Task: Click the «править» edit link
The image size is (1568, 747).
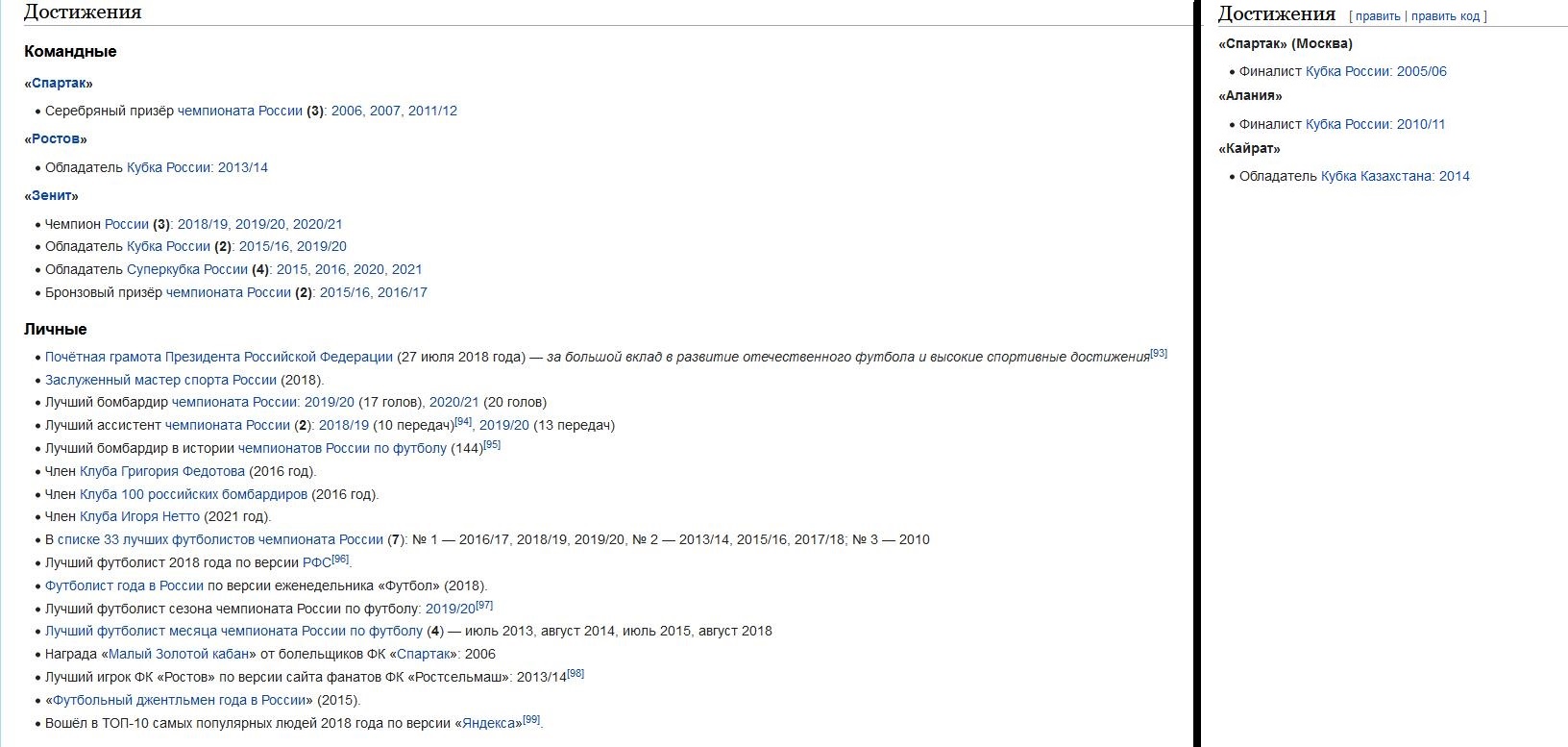Action: tap(1378, 16)
